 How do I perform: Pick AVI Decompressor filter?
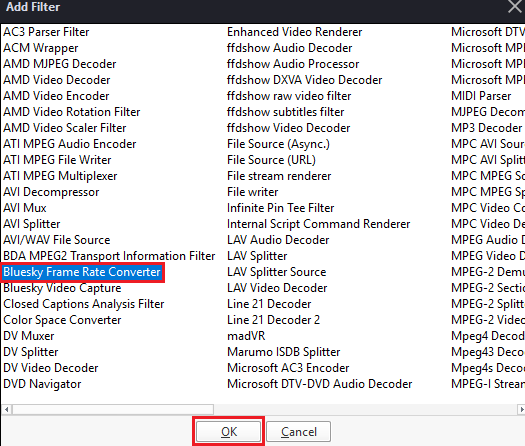51,192
